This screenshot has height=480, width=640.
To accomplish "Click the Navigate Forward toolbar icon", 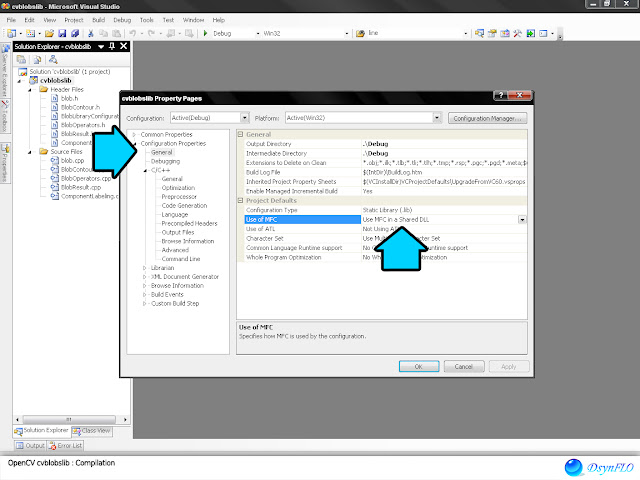I will [189, 33].
